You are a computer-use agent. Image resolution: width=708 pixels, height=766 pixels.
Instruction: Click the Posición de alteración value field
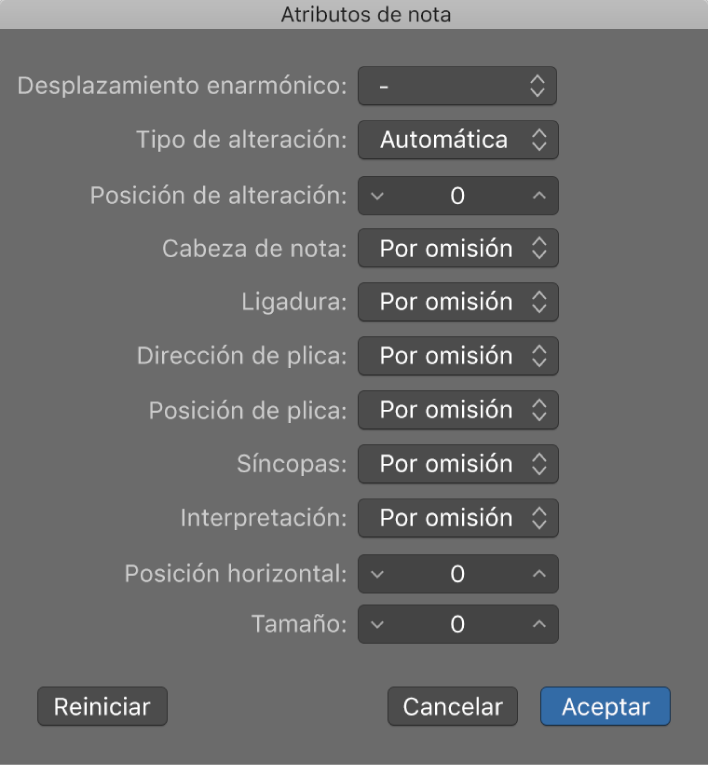coord(457,196)
